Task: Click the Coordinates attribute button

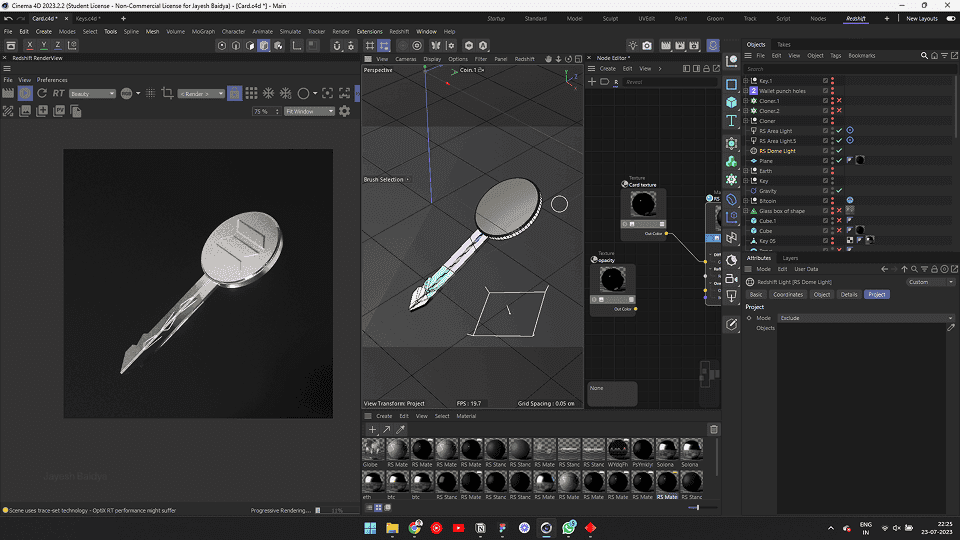Action: pyautogui.click(x=788, y=294)
